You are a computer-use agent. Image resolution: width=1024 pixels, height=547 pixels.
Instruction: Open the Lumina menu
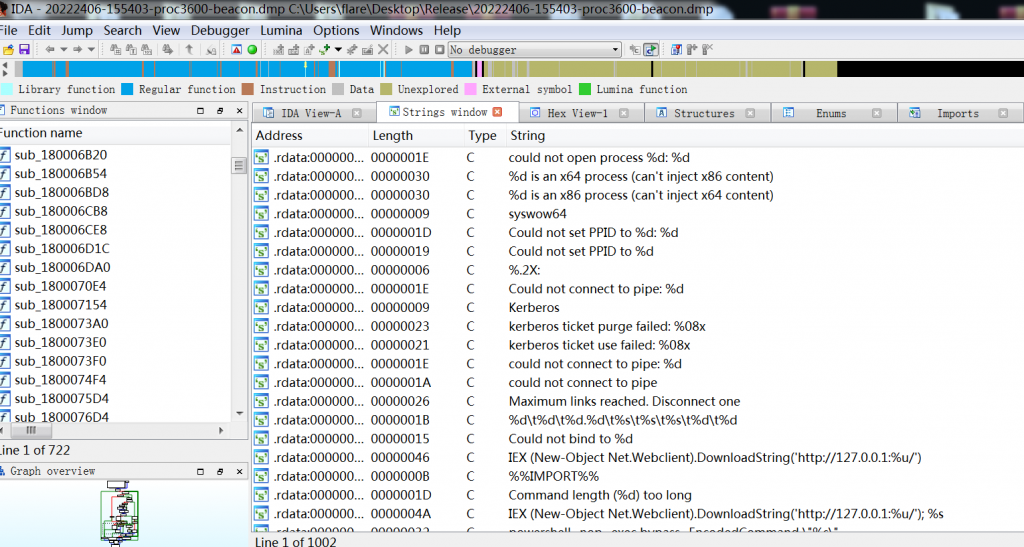(x=281, y=30)
